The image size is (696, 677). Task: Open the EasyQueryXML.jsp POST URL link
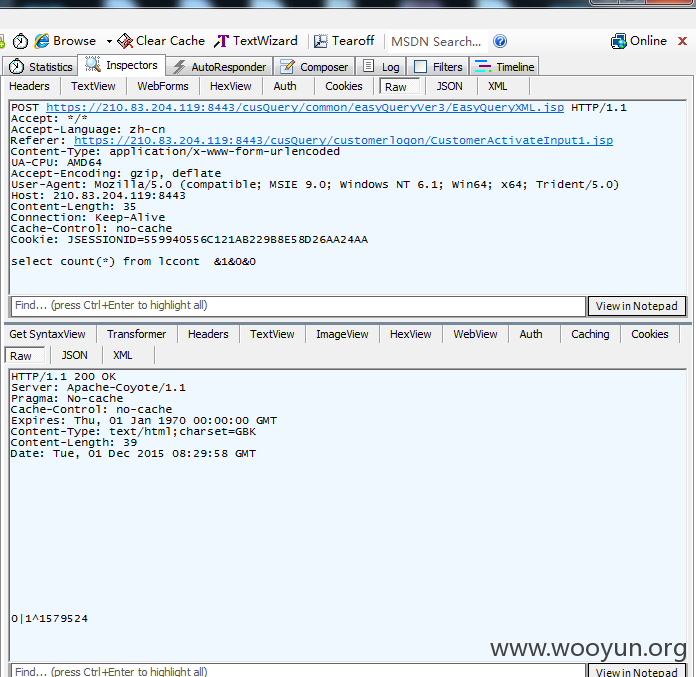(x=305, y=107)
